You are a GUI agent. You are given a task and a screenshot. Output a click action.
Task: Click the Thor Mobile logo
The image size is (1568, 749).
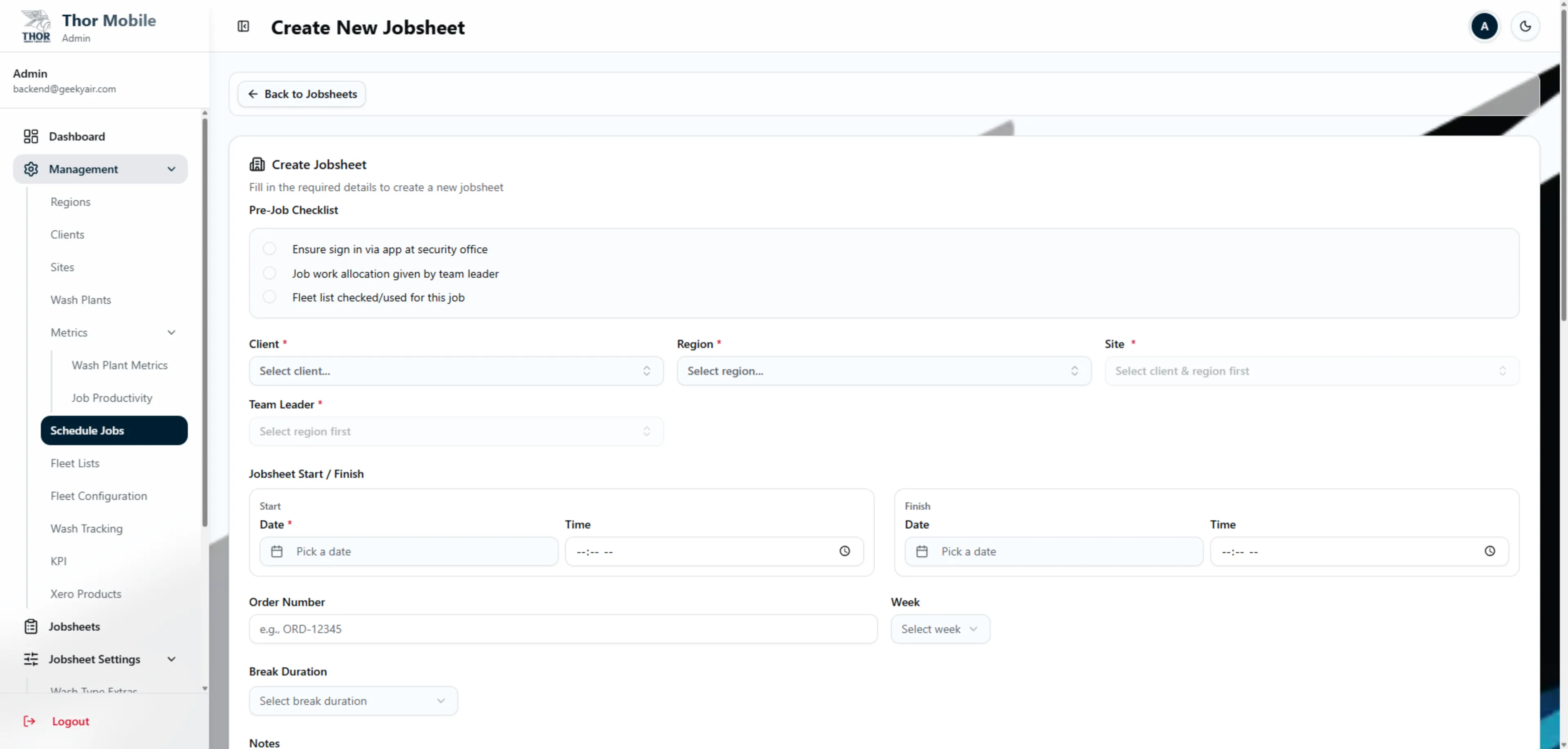(x=36, y=26)
